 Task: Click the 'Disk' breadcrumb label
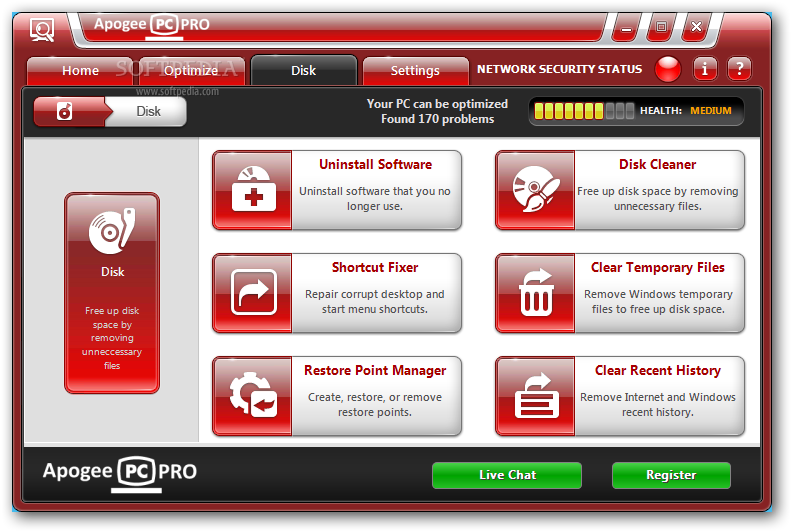pos(148,111)
